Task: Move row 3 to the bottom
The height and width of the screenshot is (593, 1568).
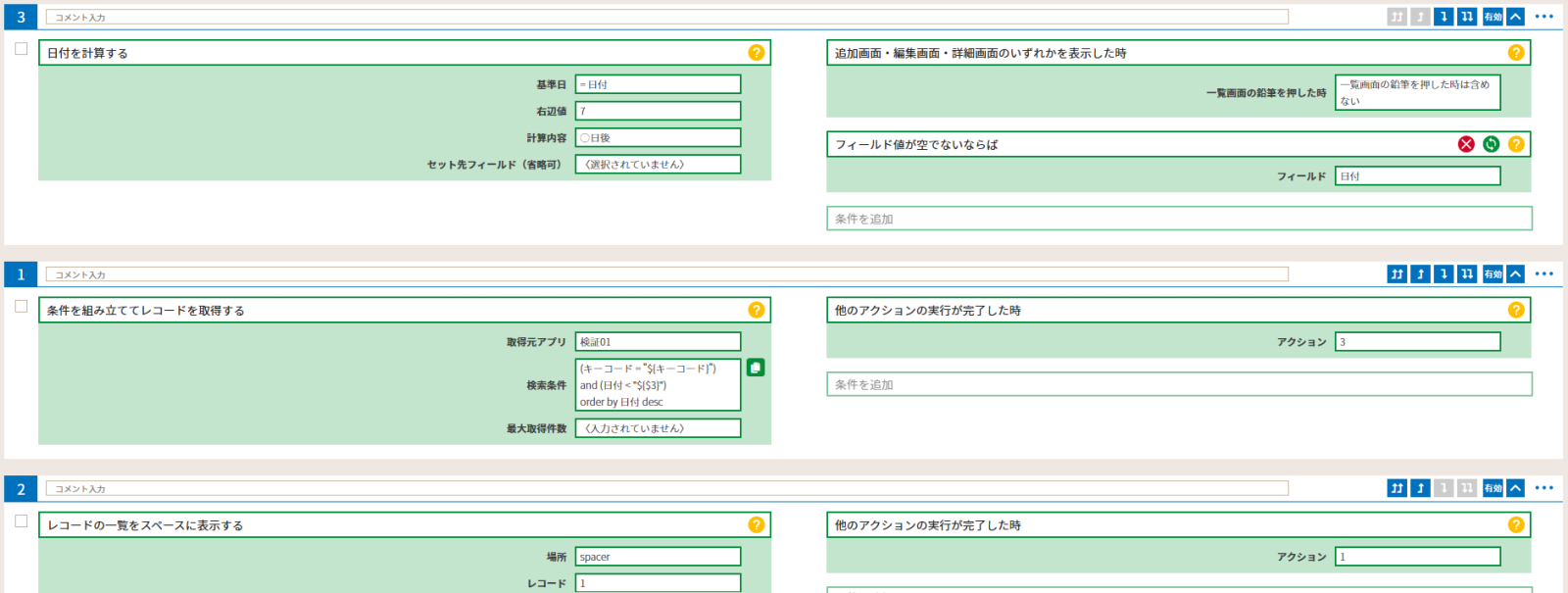Action: (x=1467, y=17)
